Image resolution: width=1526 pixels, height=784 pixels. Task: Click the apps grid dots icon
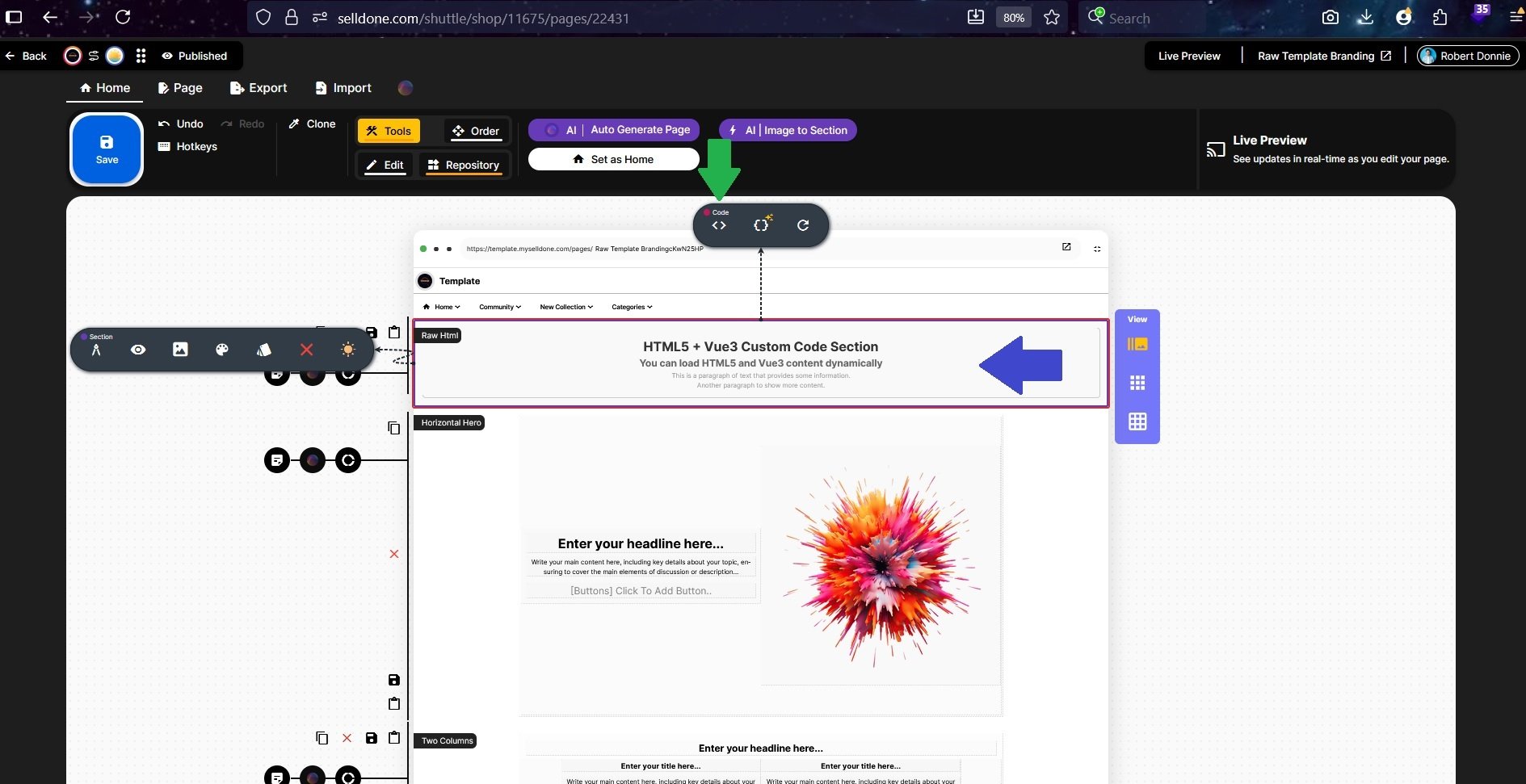(x=141, y=56)
